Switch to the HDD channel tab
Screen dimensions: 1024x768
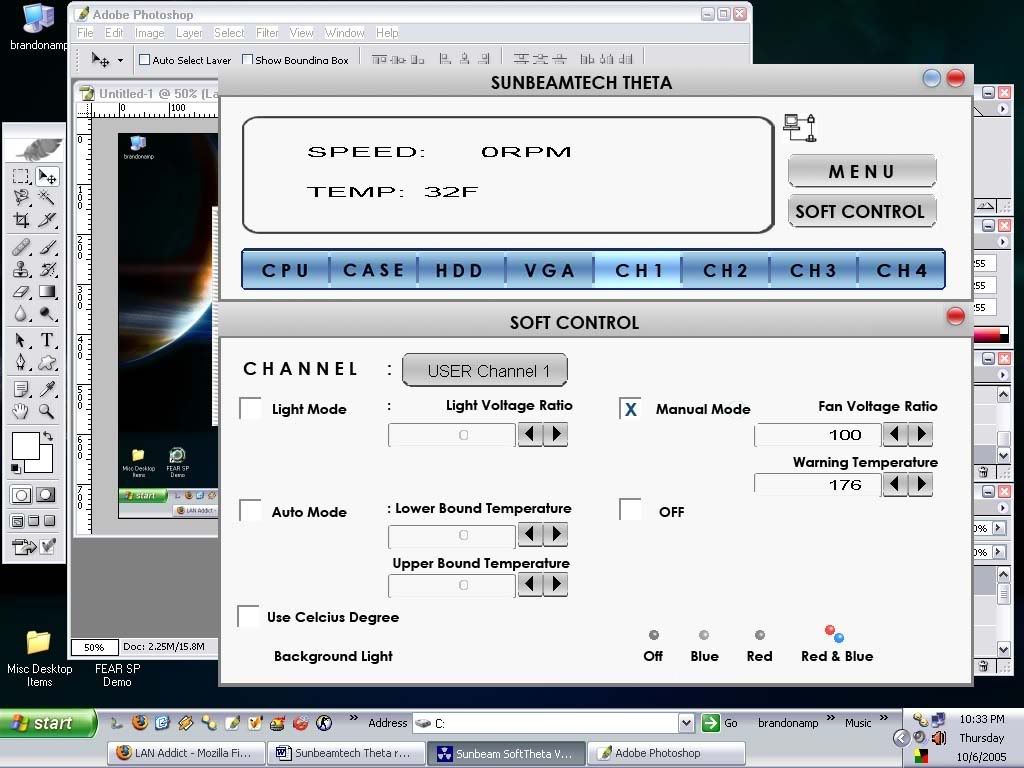460,270
